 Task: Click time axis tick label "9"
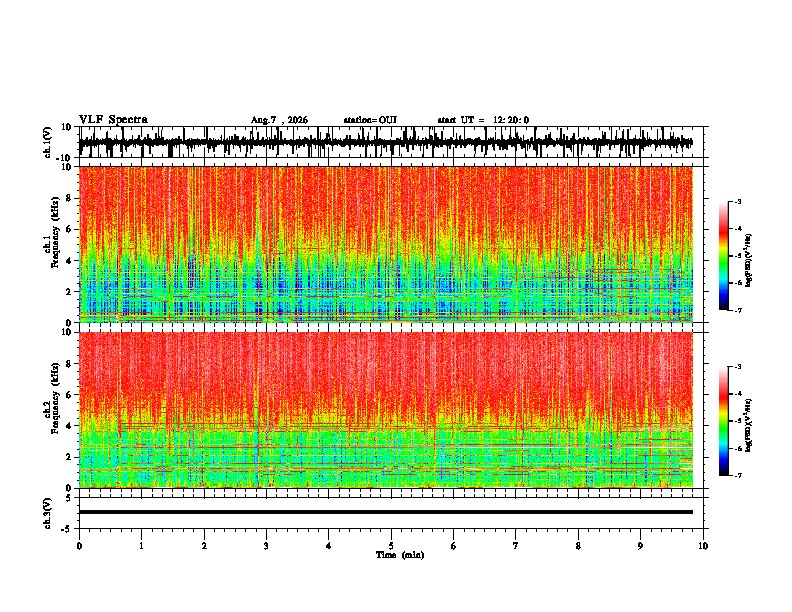(x=640, y=546)
